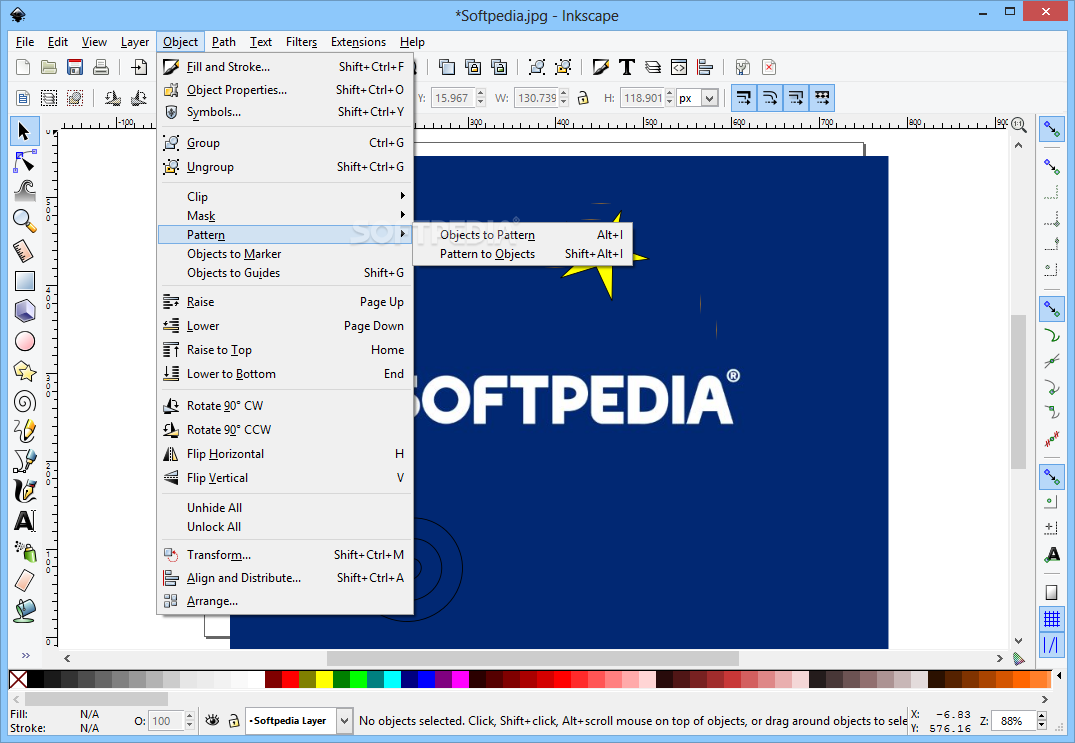
Task: Select the Calligraphy tool
Action: pos(25,491)
